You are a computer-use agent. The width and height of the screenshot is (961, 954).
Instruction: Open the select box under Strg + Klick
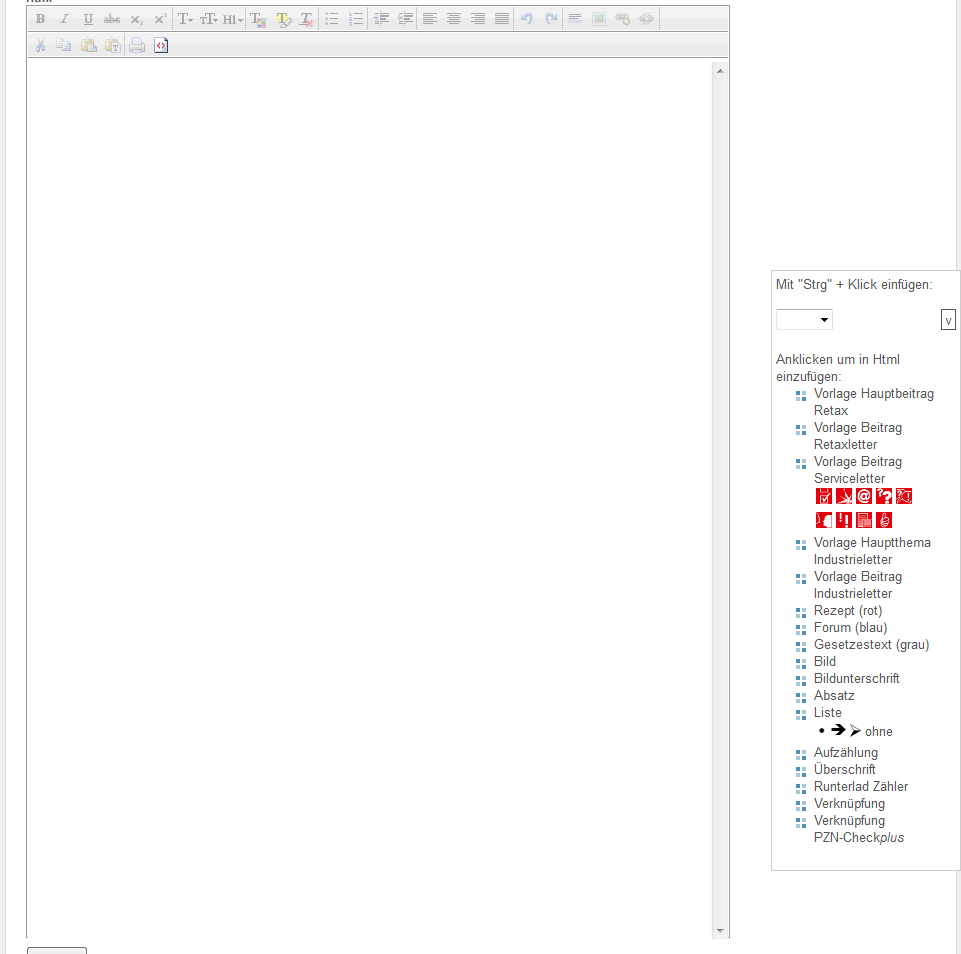pyautogui.click(x=804, y=320)
